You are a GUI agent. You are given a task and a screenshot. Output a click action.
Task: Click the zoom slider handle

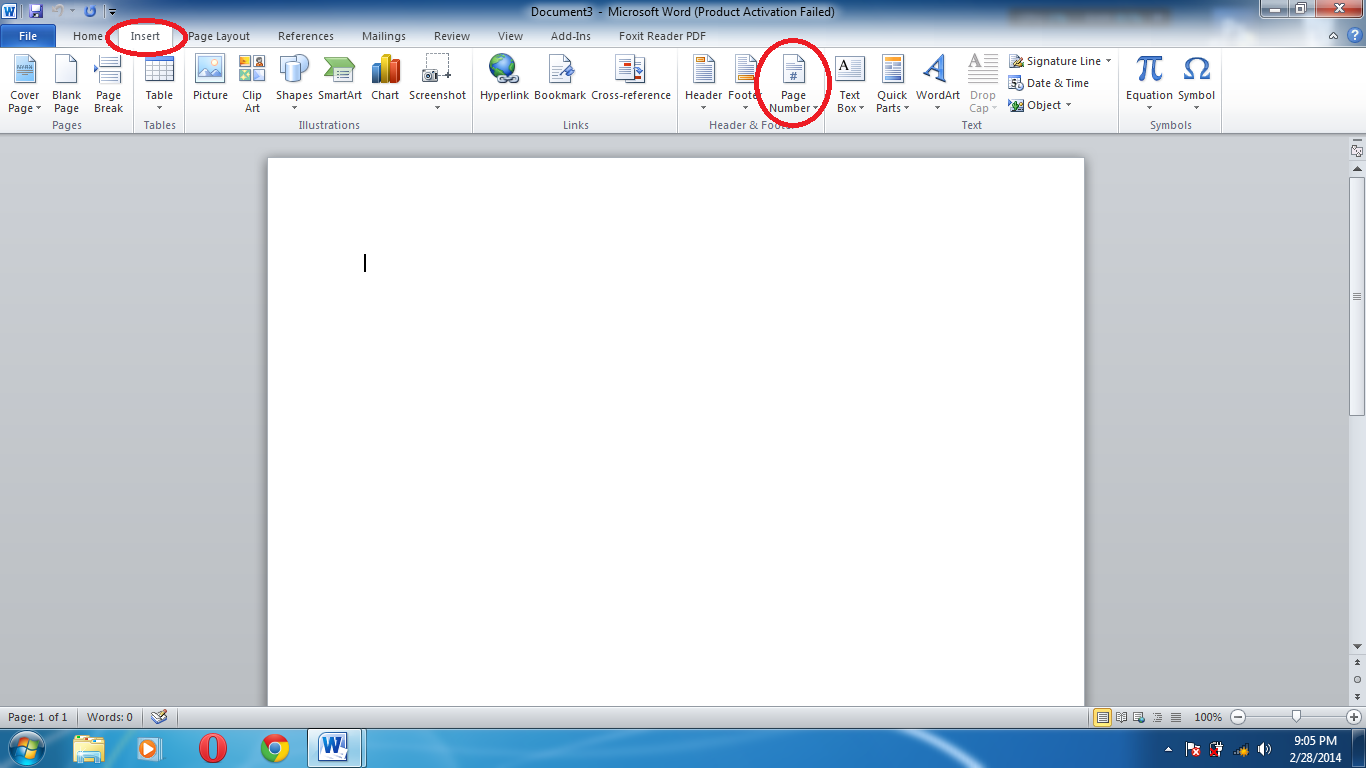click(1296, 717)
